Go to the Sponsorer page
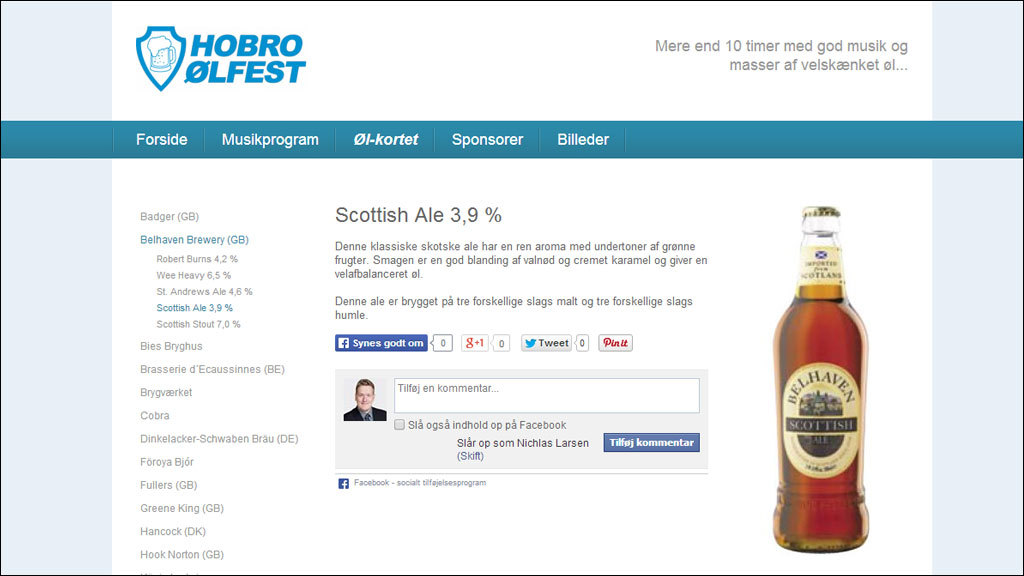The width and height of the screenshot is (1024, 576). [x=487, y=140]
